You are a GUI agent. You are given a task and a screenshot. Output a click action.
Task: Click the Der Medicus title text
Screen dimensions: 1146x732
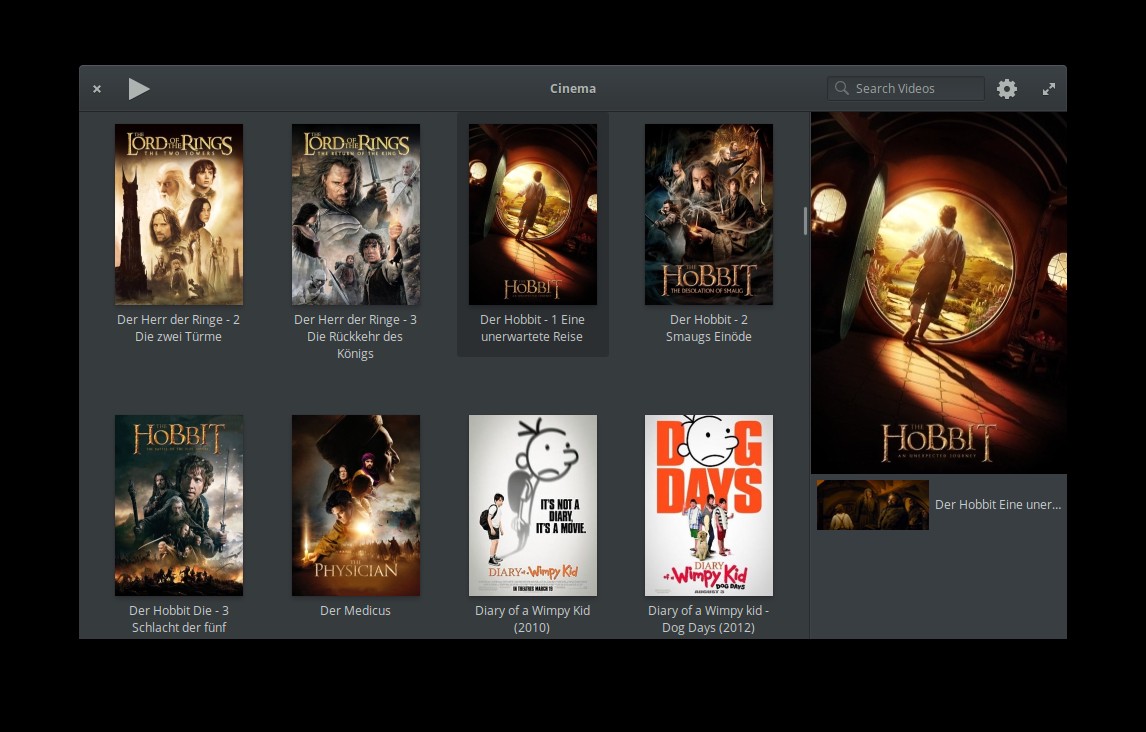click(355, 611)
